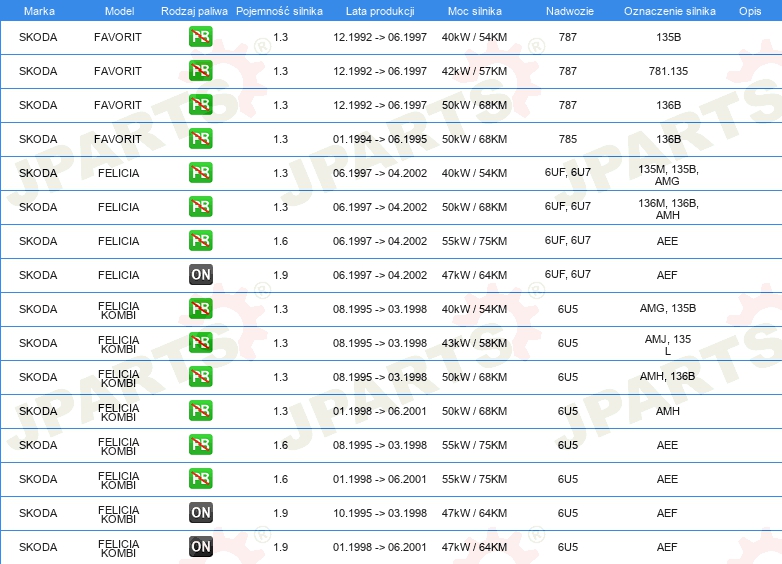Select the petrol icon in the FELICIA 6UF, 6U7 AEE row
The width and height of the screenshot is (782, 564).
coord(200,240)
